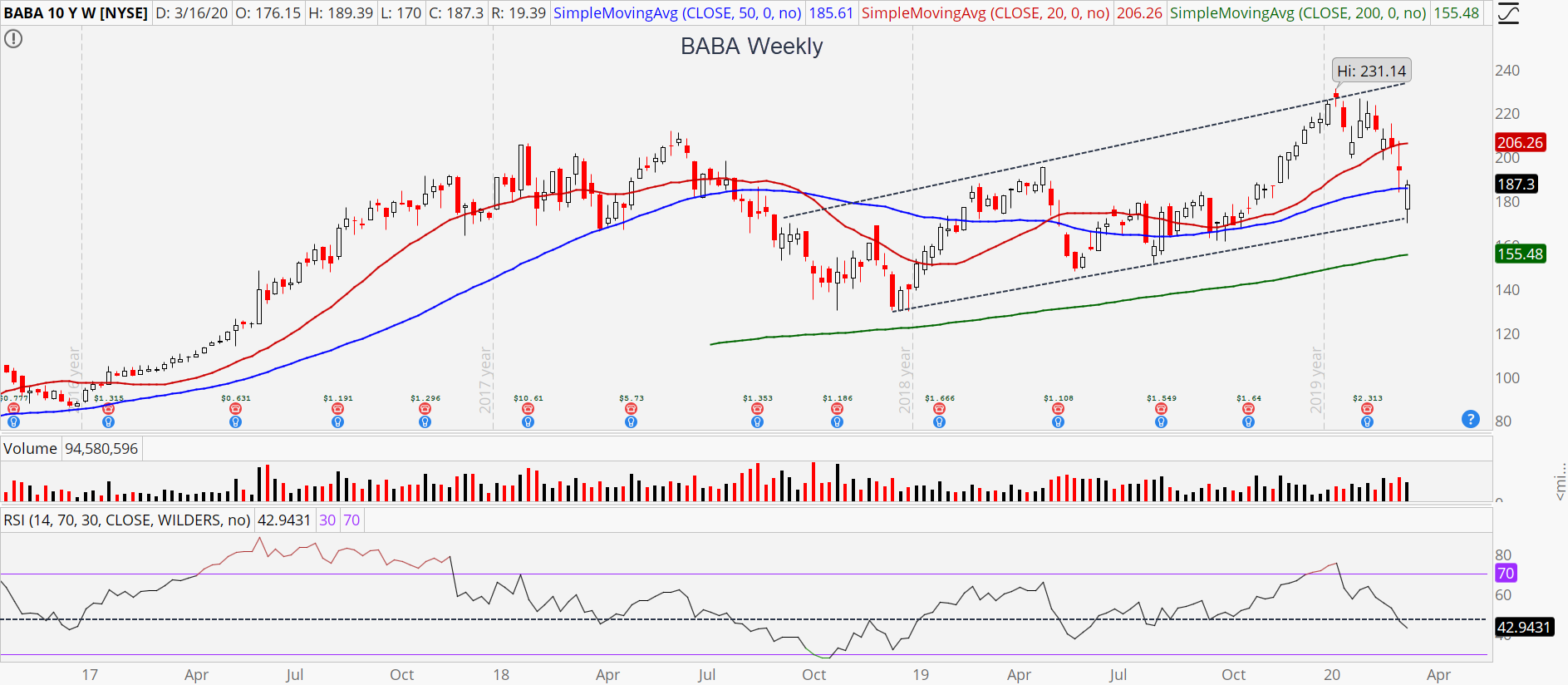Click the blue lightbulb icon below $5.73
Viewport: 1568px width, 685px height.
point(631,422)
